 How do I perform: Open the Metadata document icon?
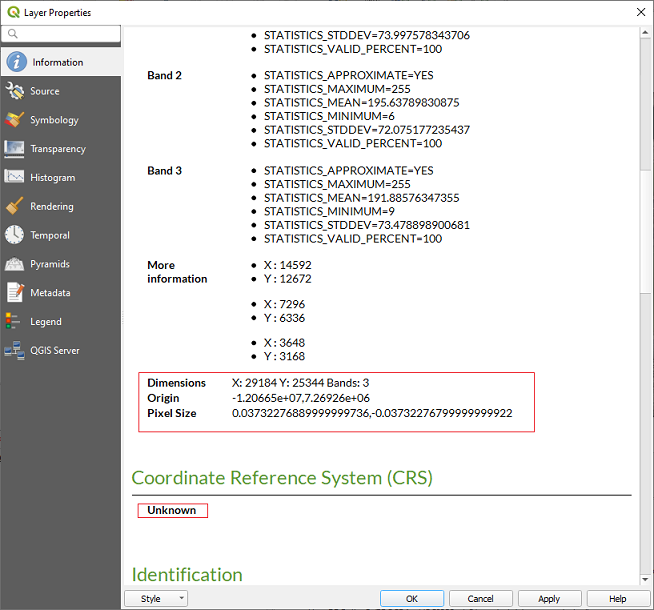coord(15,293)
